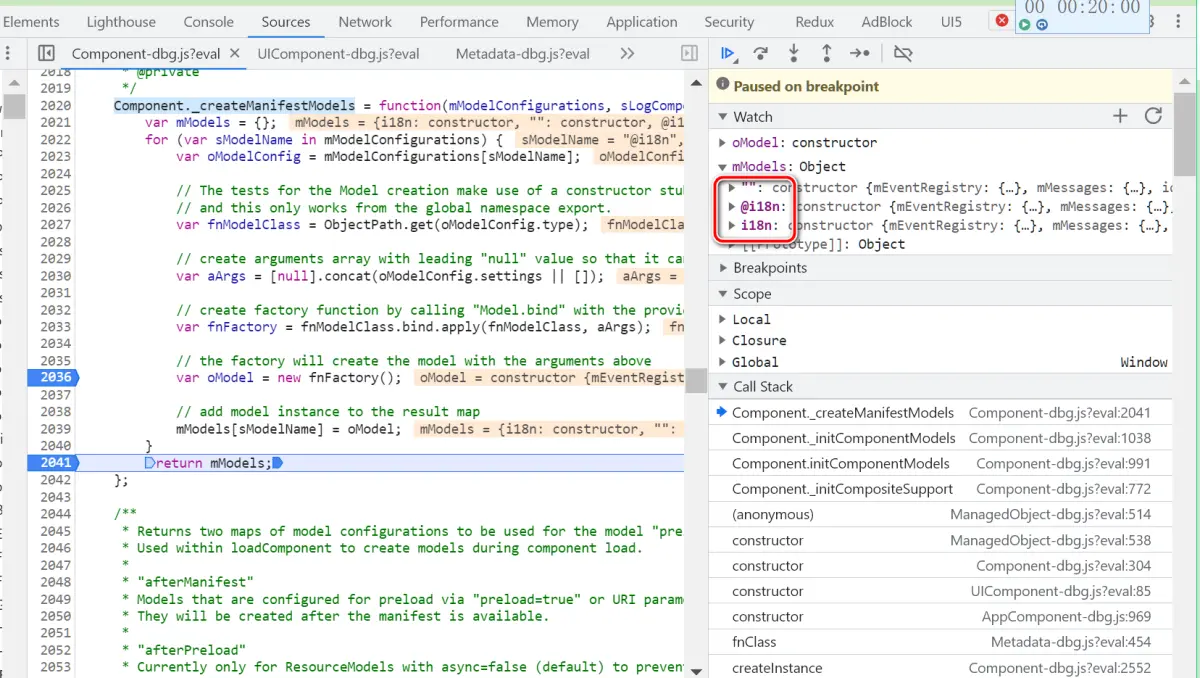Switch to Console tab
Viewport: 1200px width, 678px height.
click(x=209, y=22)
